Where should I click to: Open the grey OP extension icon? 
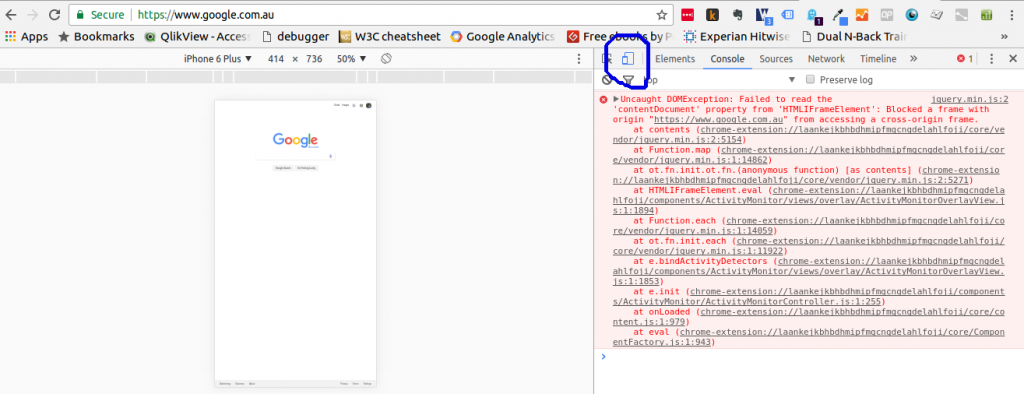[x=887, y=14]
